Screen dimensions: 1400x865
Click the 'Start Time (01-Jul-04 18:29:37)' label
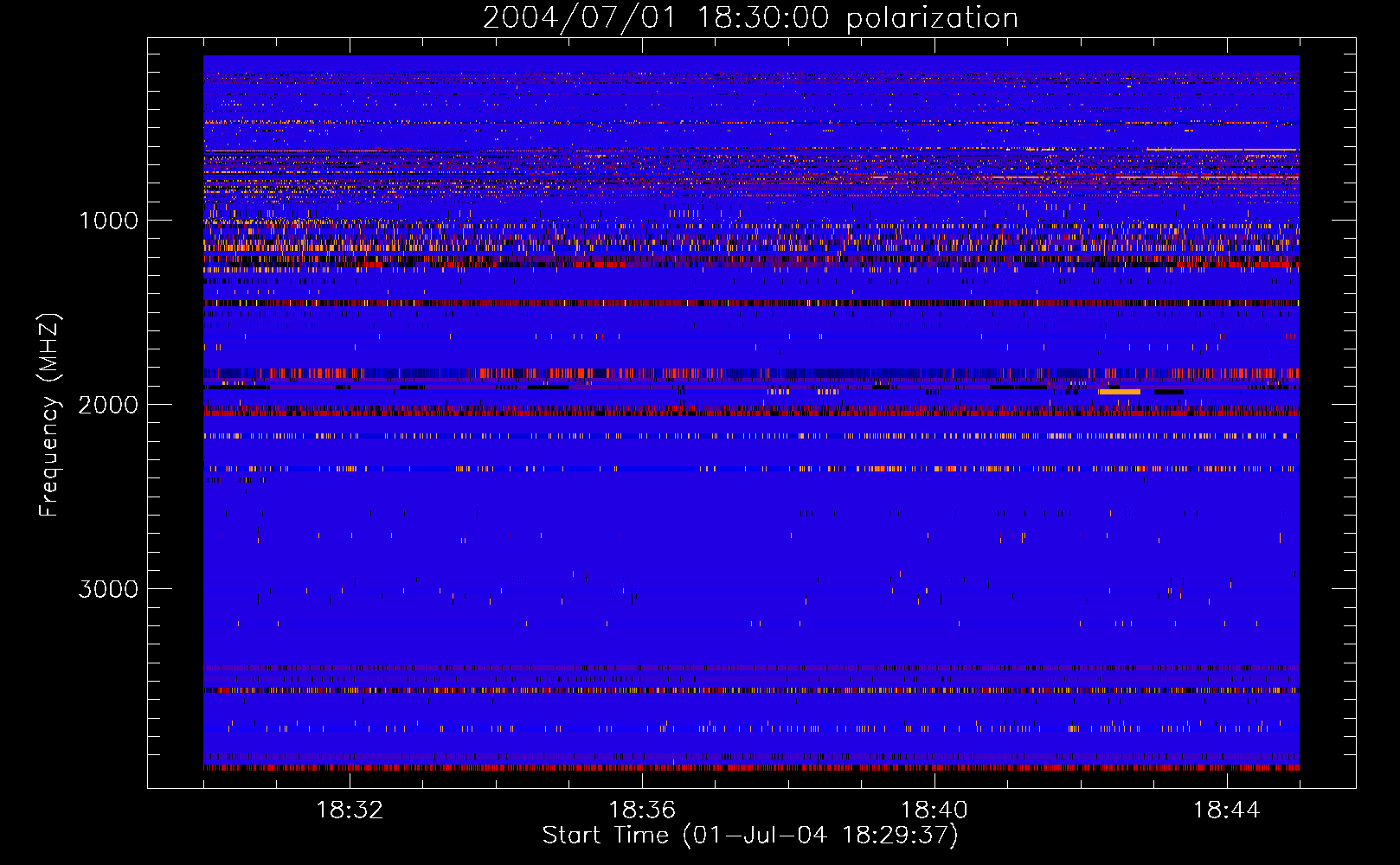[x=750, y=836]
